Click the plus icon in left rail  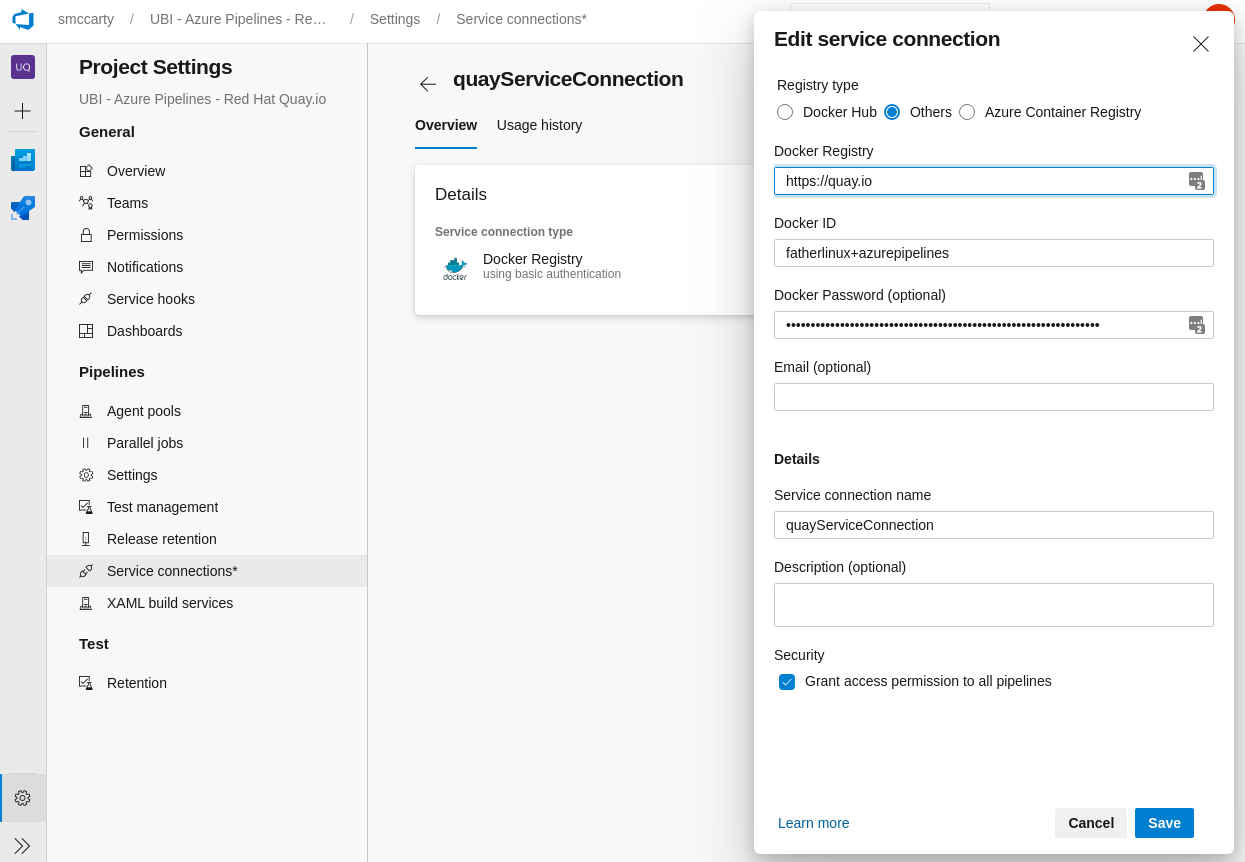tap(22, 111)
